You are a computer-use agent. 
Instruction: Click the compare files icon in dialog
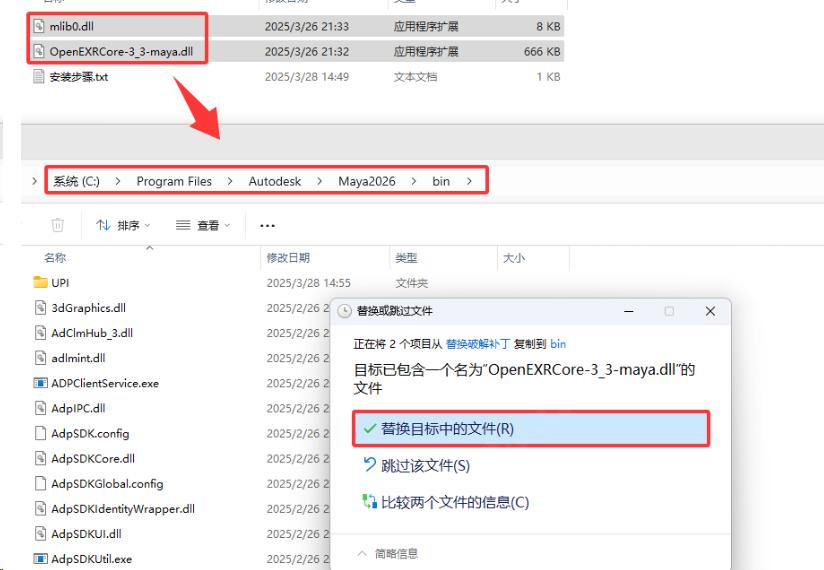coord(369,502)
